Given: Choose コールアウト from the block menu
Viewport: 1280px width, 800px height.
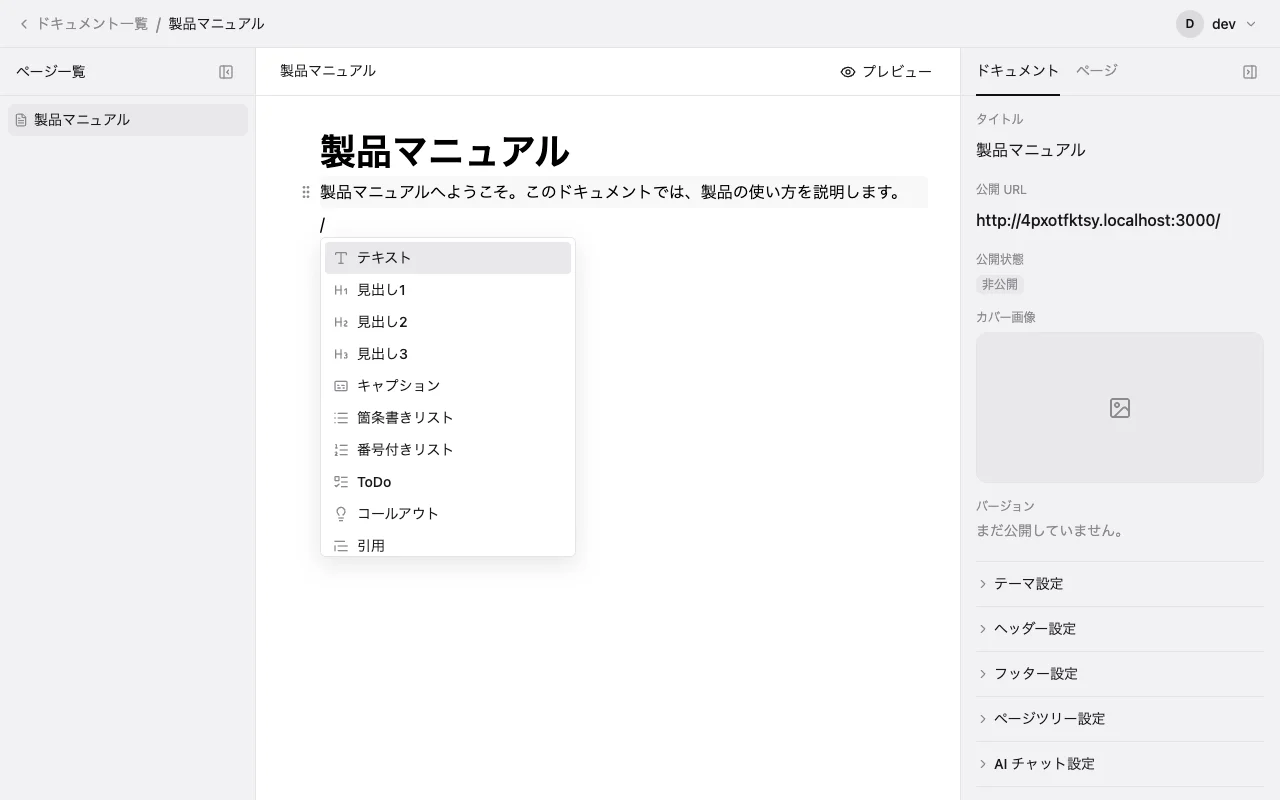Looking at the screenshot, I should pyautogui.click(x=448, y=514).
